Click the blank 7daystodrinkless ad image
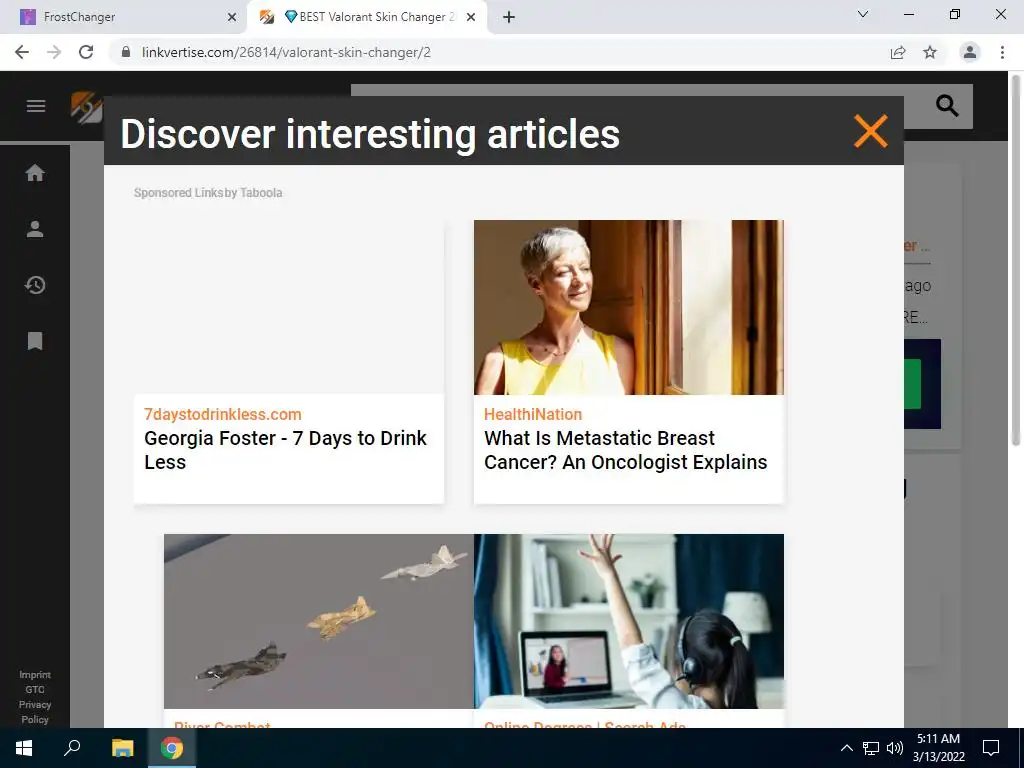1024x768 pixels. click(x=289, y=307)
